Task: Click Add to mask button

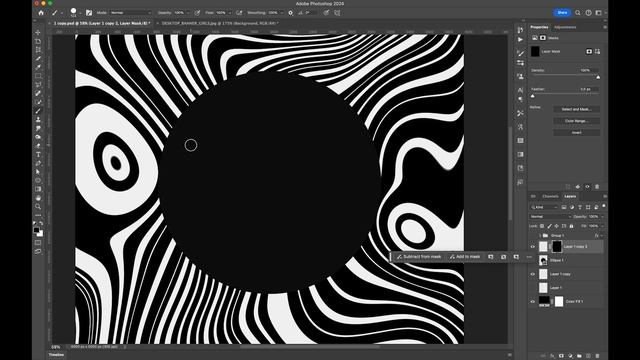Action: (x=464, y=257)
